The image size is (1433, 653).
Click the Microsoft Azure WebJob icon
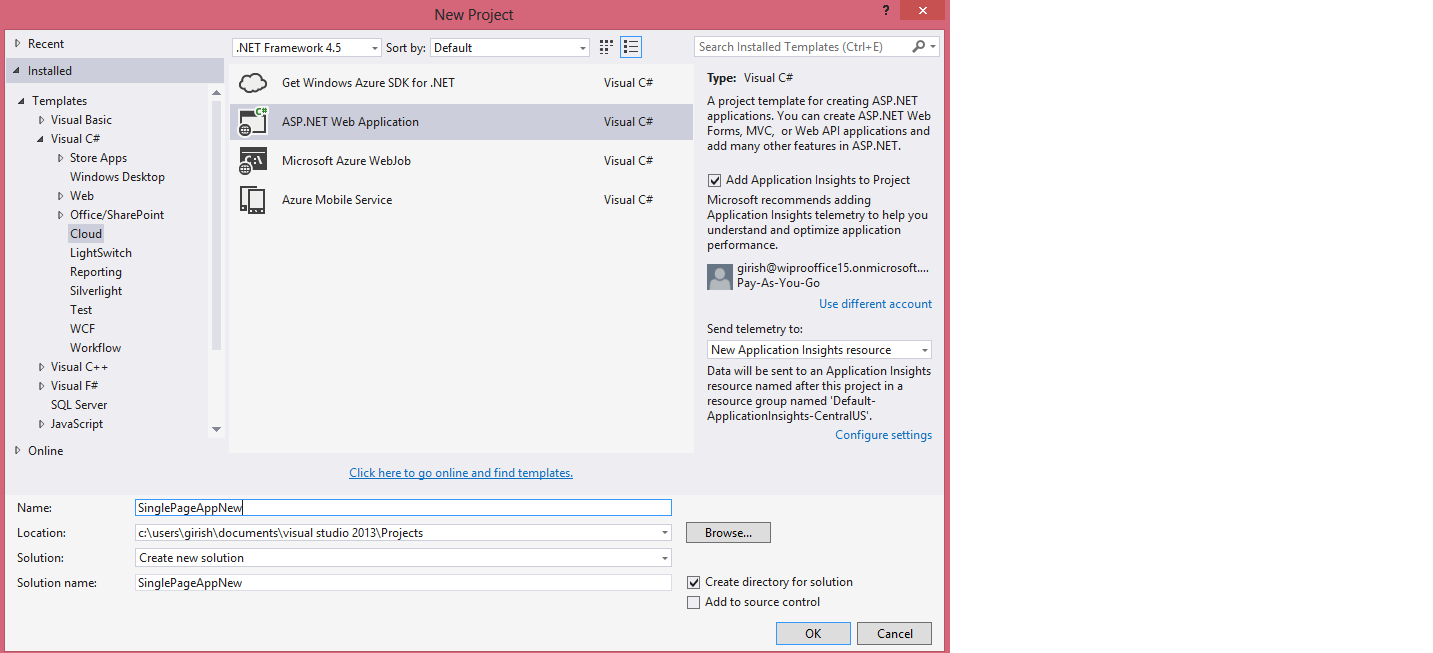(x=253, y=161)
